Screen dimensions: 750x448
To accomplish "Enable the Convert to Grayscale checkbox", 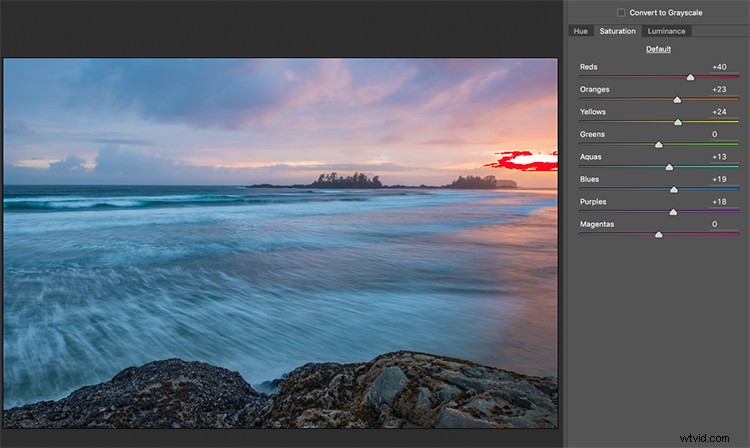I will tap(621, 12).
